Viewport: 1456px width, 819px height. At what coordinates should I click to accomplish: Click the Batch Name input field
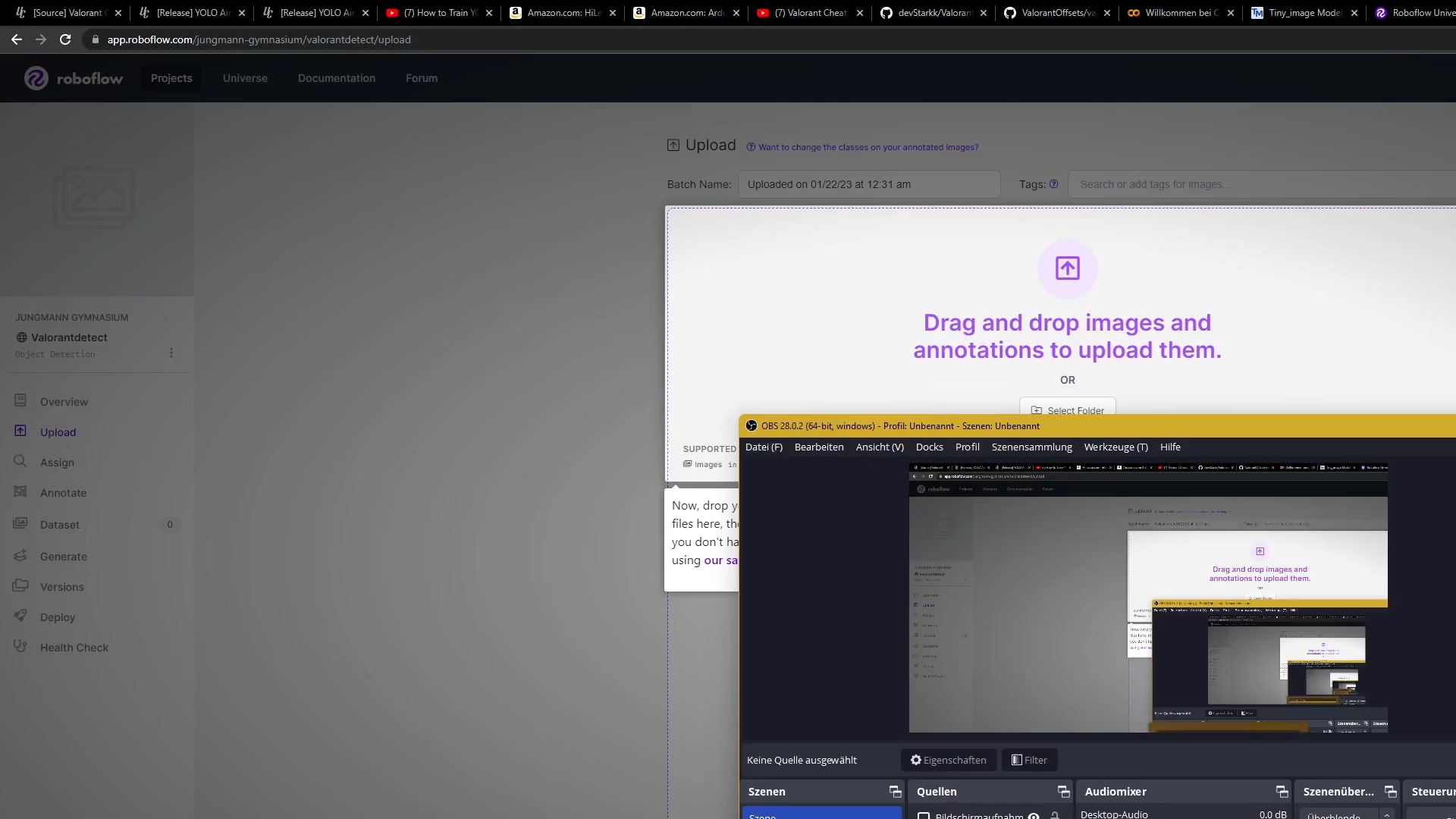[x=868, y=184]
